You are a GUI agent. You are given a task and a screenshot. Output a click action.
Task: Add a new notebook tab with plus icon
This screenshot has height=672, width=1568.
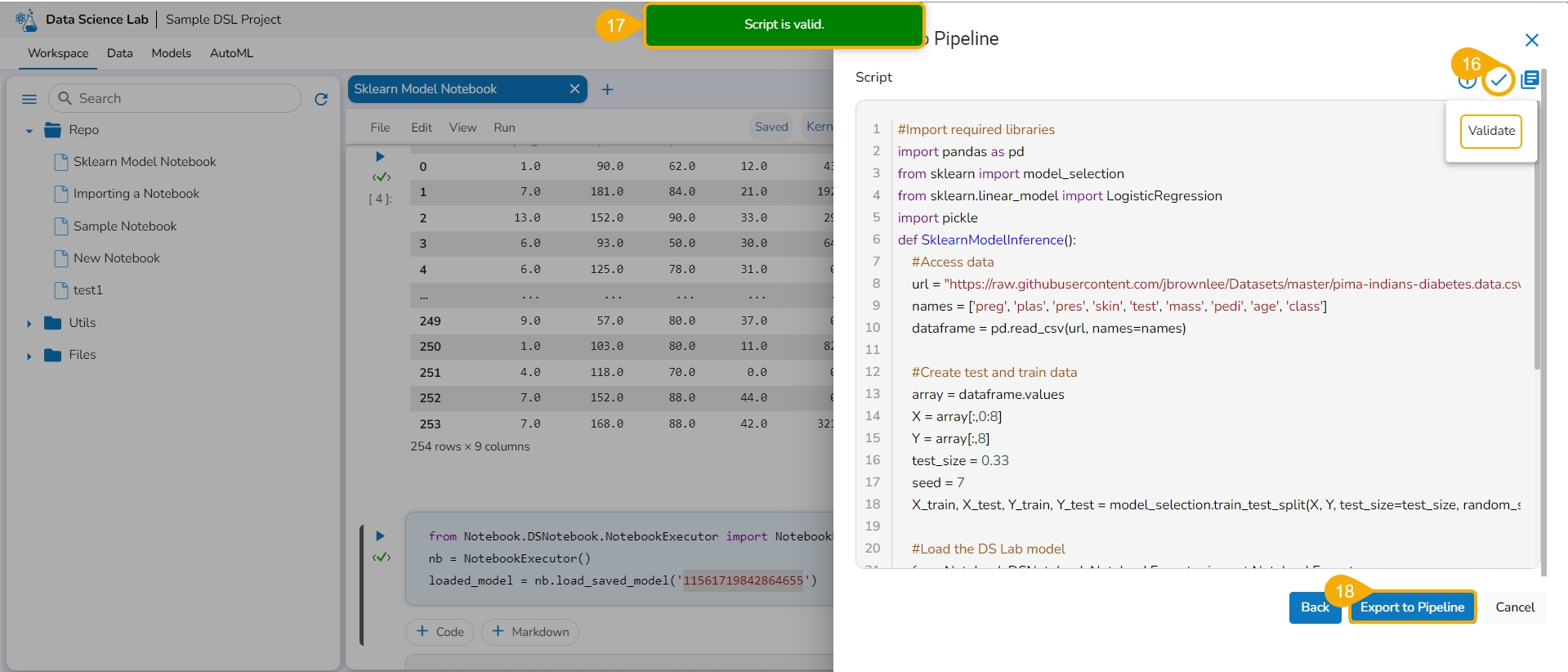(x=607, y=90)
